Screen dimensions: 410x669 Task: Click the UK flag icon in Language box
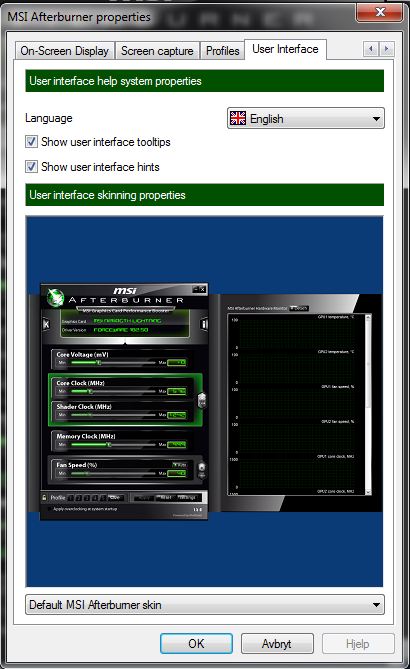(238, 118)
